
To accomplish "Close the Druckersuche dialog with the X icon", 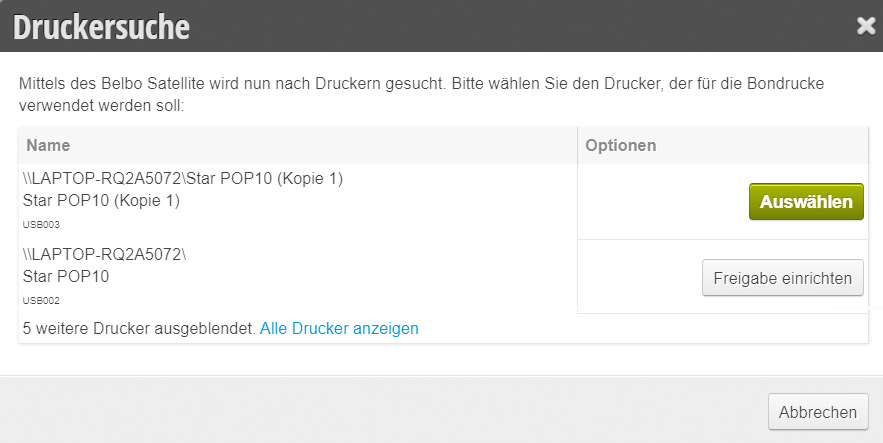I will click(866, 26).
